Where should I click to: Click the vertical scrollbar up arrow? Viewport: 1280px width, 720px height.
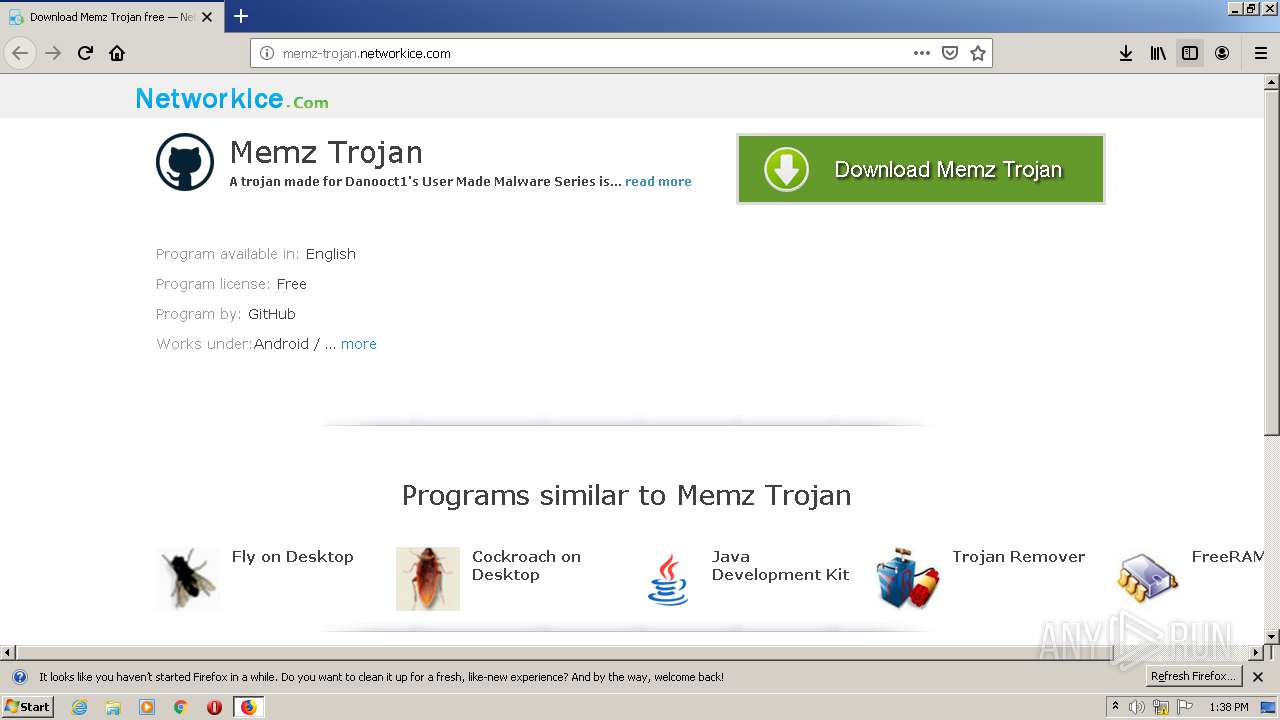click(x=1272, y=81)
